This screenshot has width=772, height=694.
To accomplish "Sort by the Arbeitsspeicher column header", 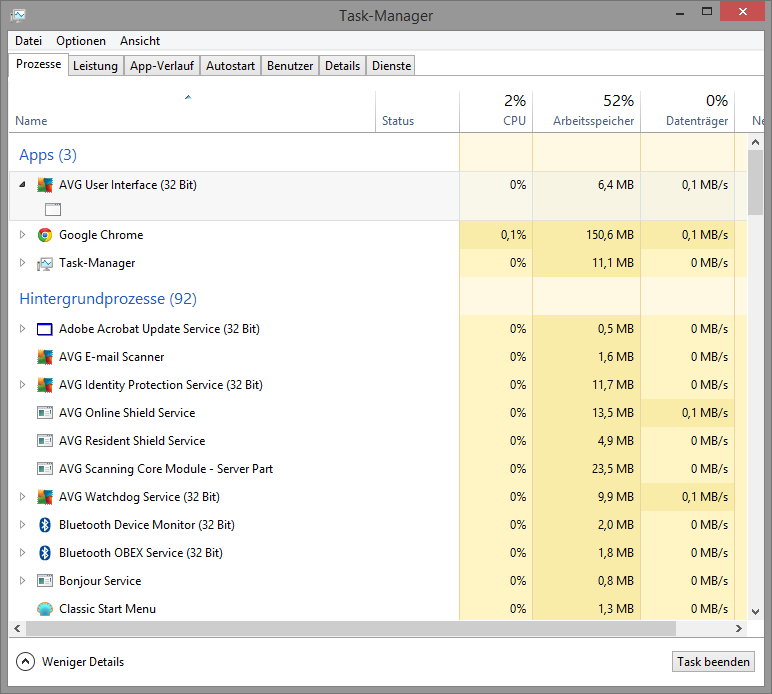I will click(587, 112).
